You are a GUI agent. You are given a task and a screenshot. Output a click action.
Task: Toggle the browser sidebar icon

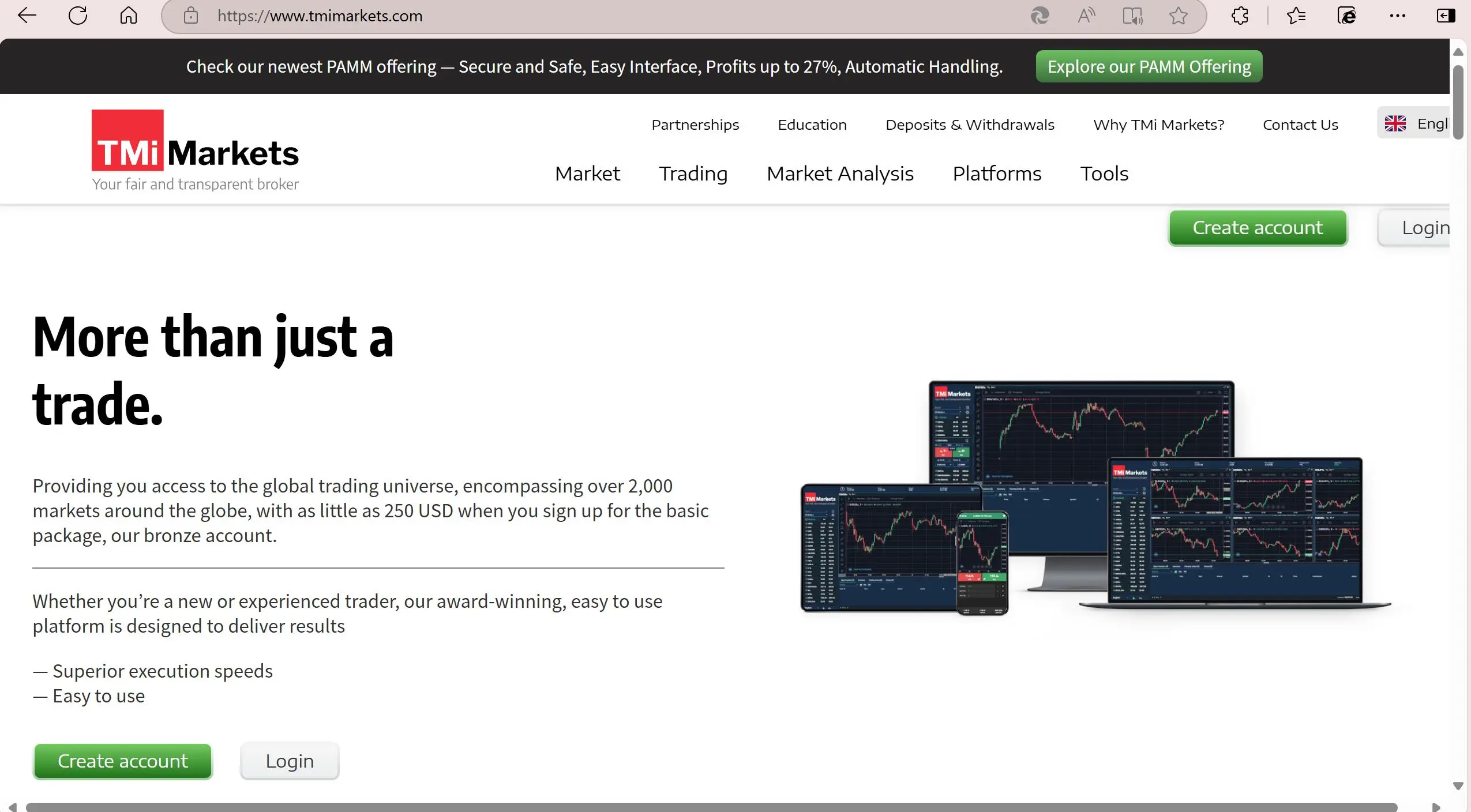[x=1446, y=16]
